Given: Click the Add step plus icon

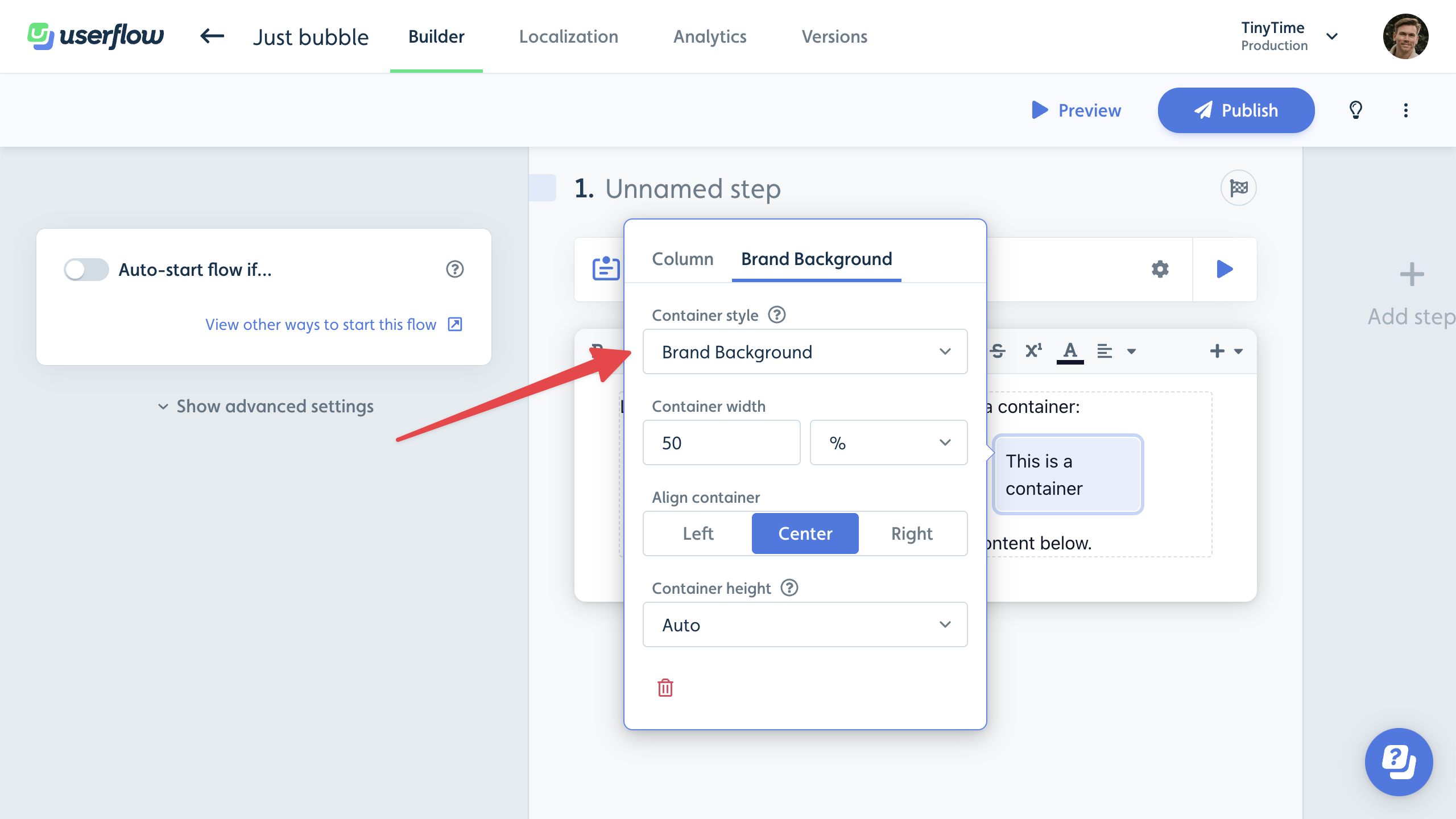Looking at the screenshot, I should [1412, 275].
